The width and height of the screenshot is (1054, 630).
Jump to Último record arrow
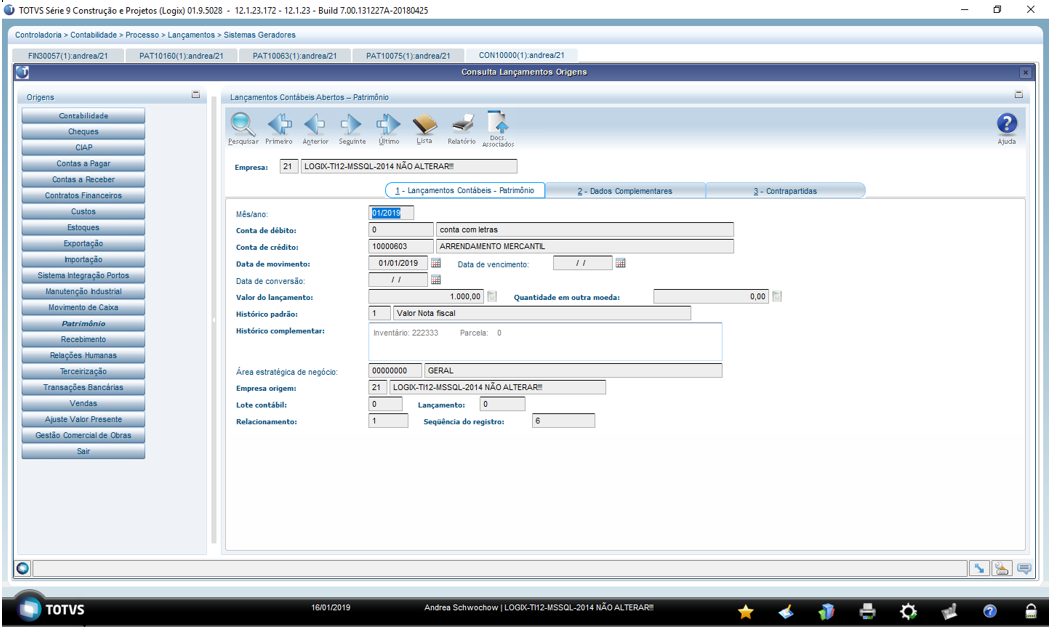pyautogui.click(x=388, y=124)
